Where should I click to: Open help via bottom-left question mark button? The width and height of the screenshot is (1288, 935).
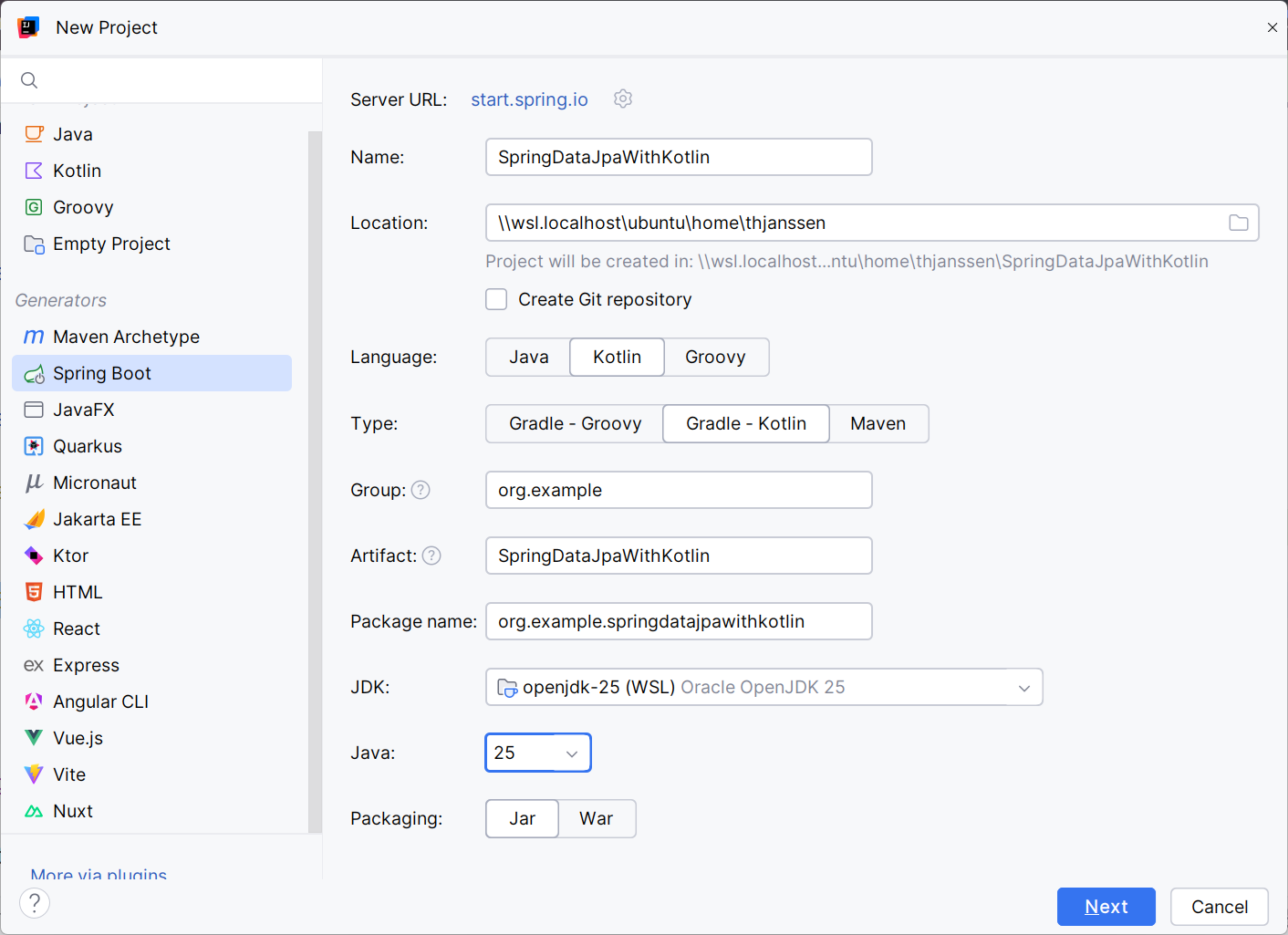[x=35, y=903]
